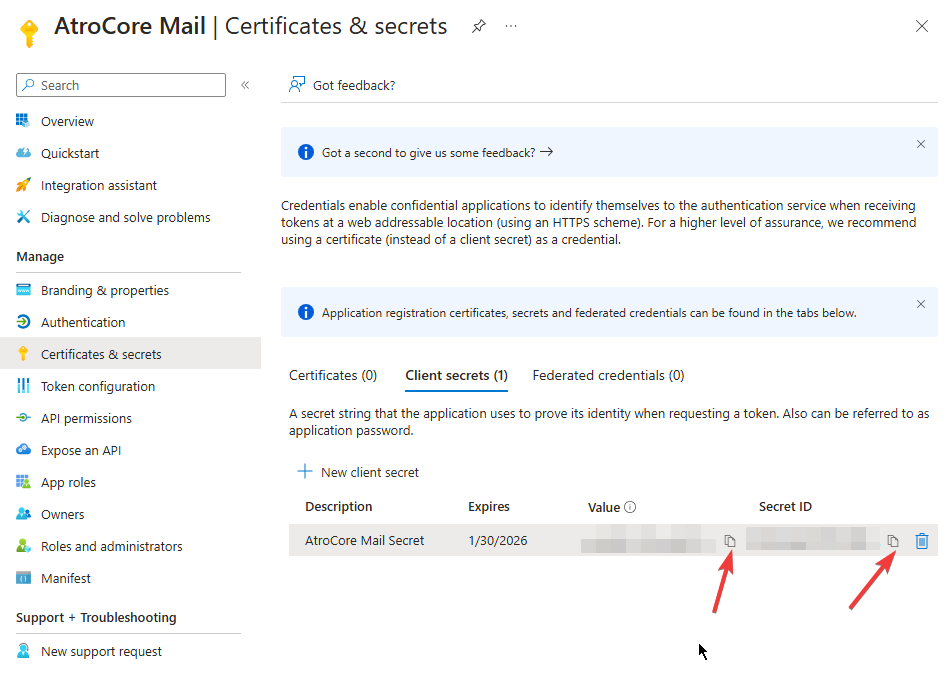Open the Got feedback? link

click(342, 85)
